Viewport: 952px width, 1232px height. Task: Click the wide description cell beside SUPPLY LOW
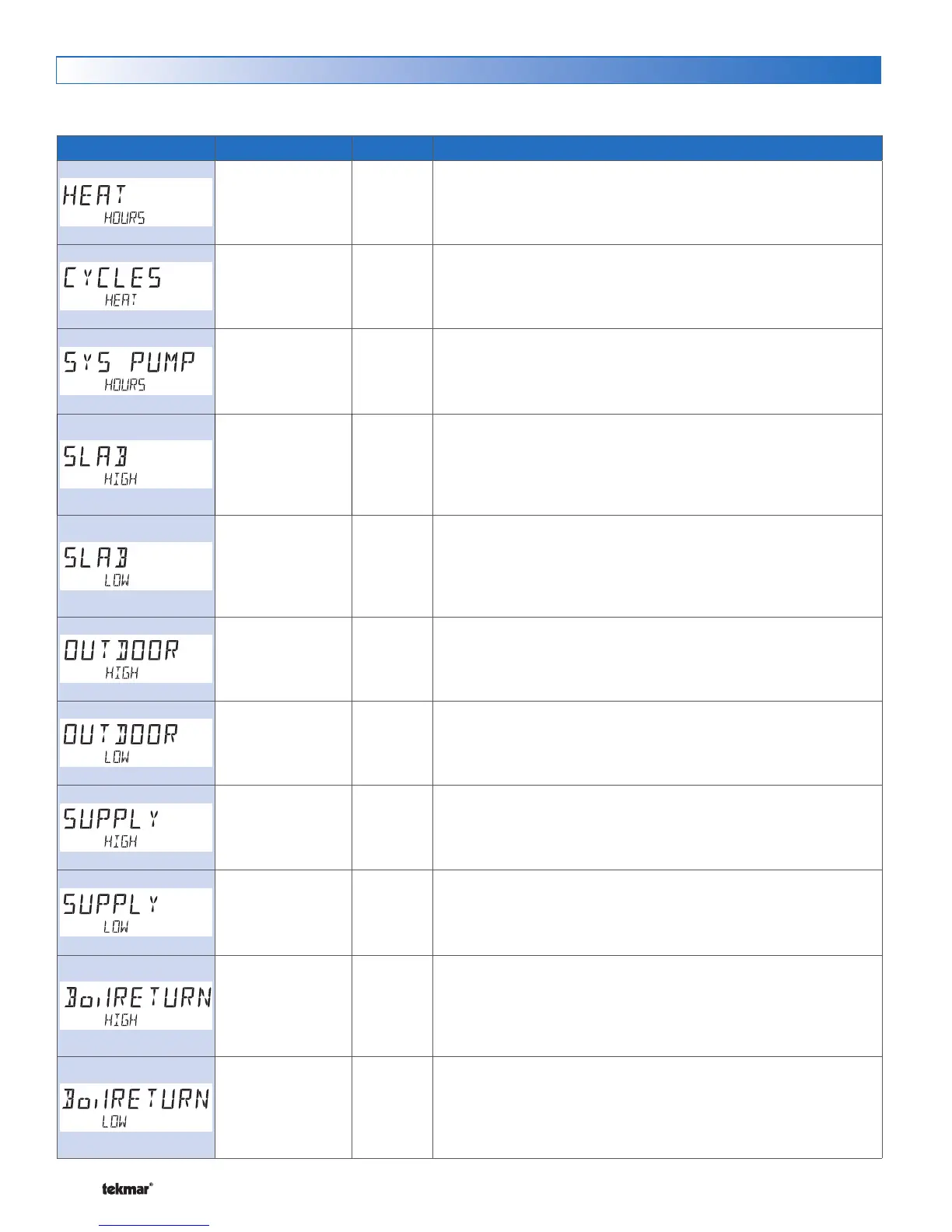pos(657,912)
